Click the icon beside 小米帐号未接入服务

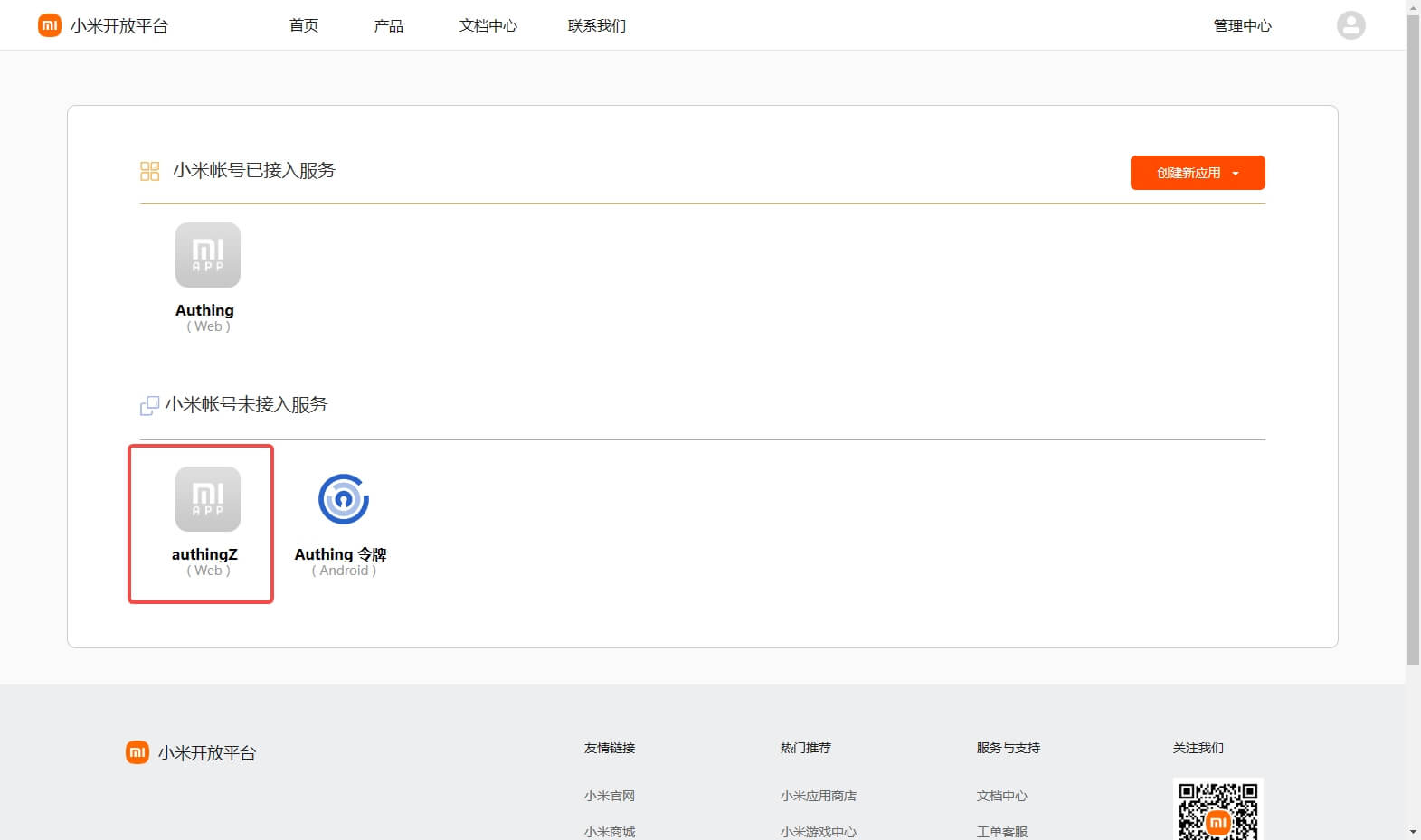point(149,406)
